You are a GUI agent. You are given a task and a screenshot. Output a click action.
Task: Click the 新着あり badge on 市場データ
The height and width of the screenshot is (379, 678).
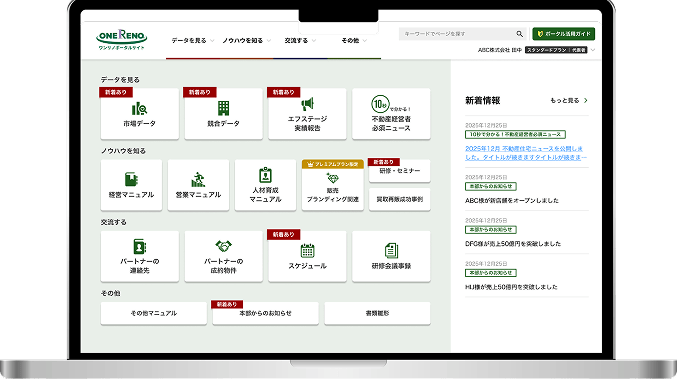coord(116,92)
